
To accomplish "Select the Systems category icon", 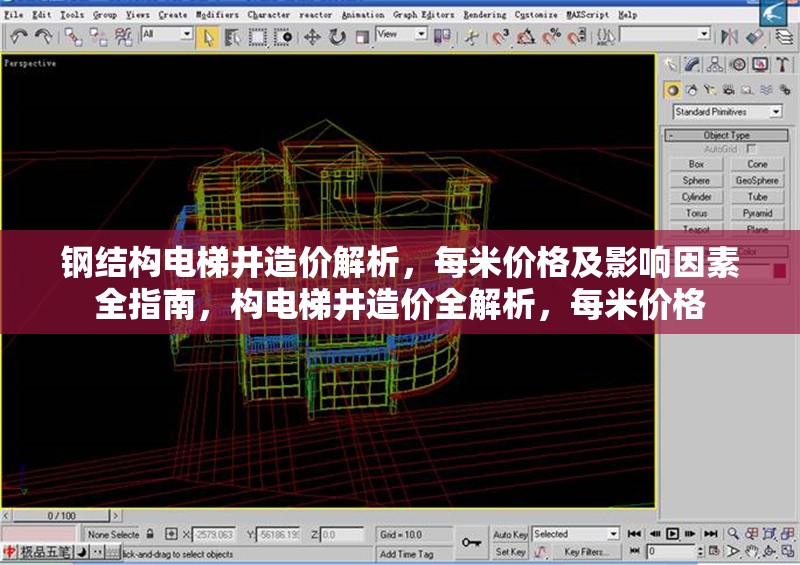I will coord(785,90).
